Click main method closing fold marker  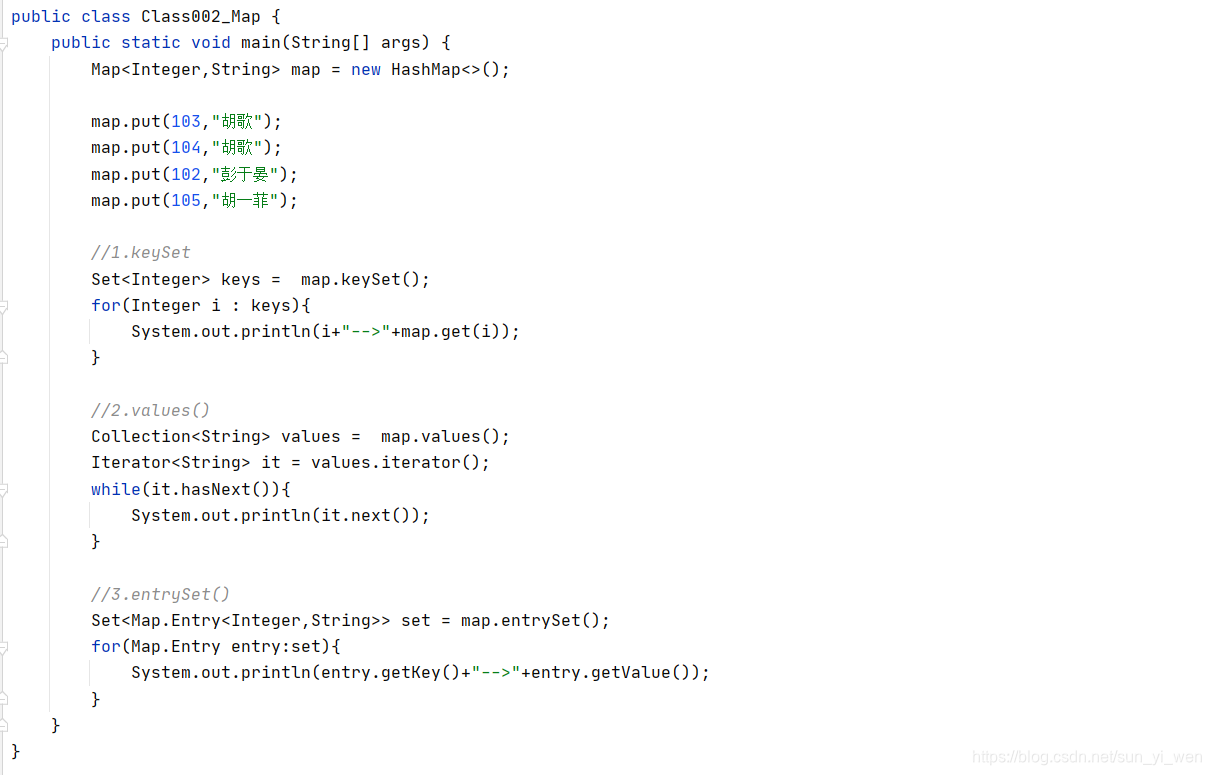(x=4, y=726)
